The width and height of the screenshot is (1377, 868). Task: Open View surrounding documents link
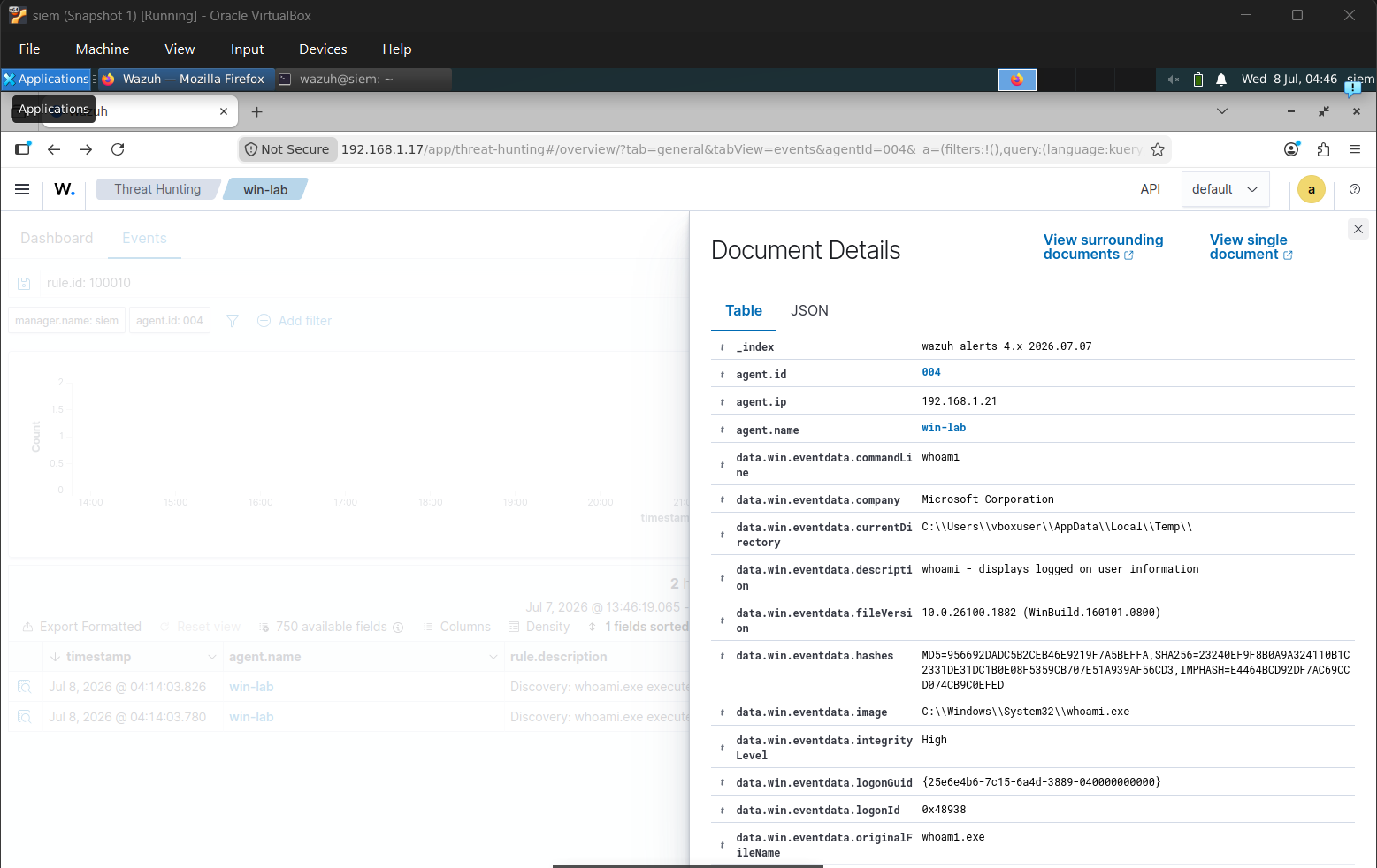[x=1103, y=247]
